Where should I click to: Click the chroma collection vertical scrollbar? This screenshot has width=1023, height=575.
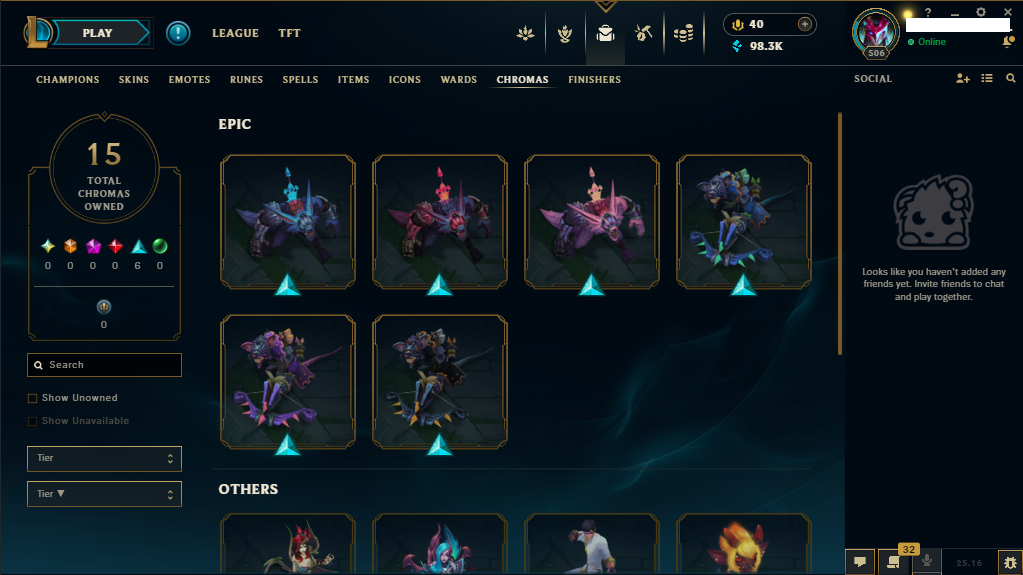(x=840, y=234)
